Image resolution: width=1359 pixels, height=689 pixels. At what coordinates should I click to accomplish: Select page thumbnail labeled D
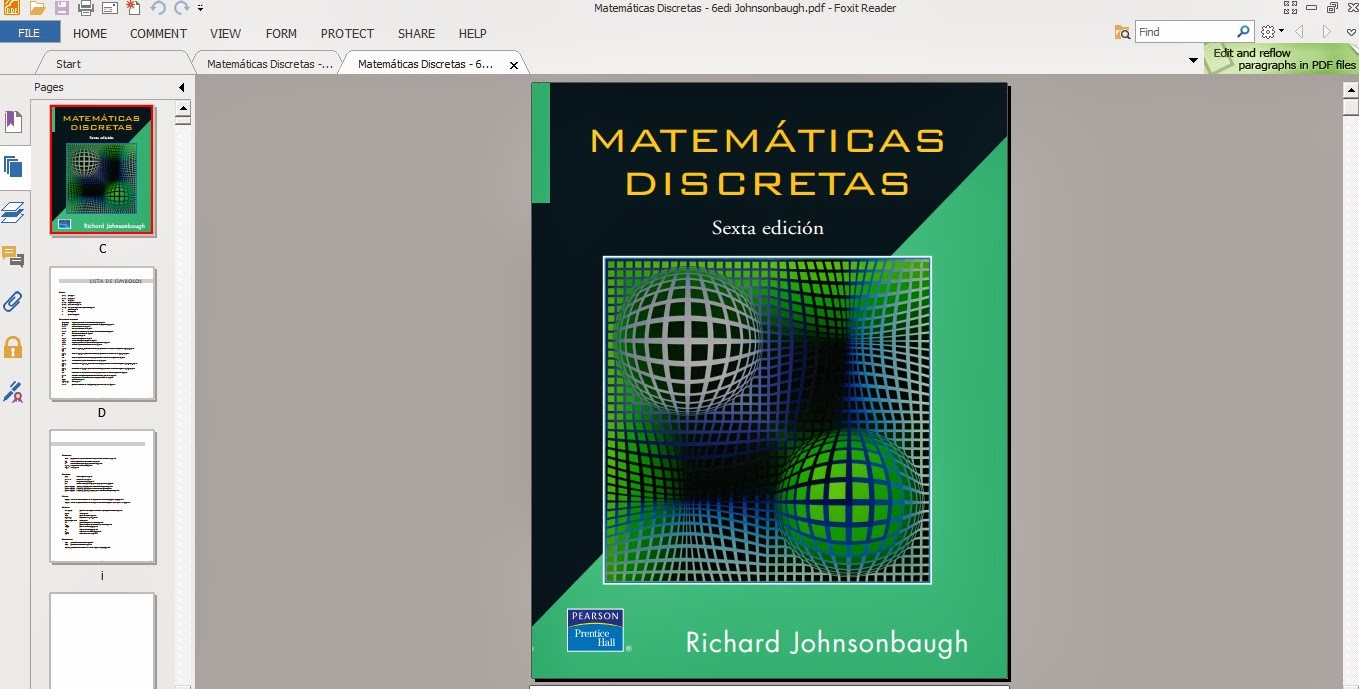pos(102,333)
